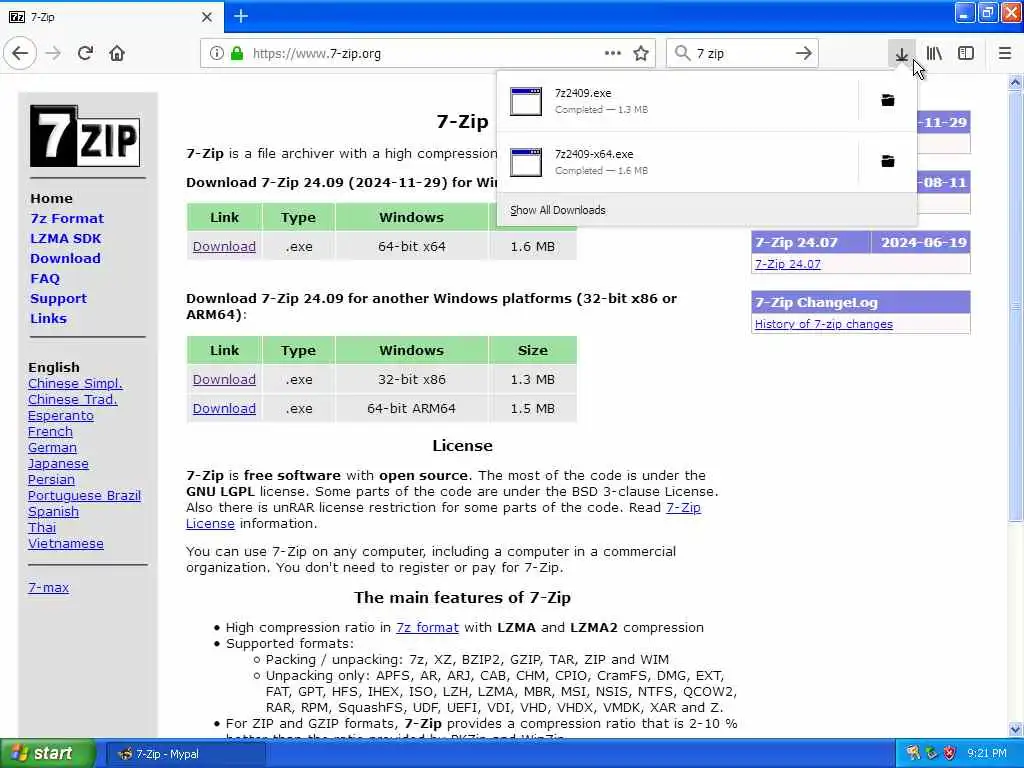Download the 64-bit ARM64 installer
This screenshot has height=768, width=1024.
[x=224, y=408]
